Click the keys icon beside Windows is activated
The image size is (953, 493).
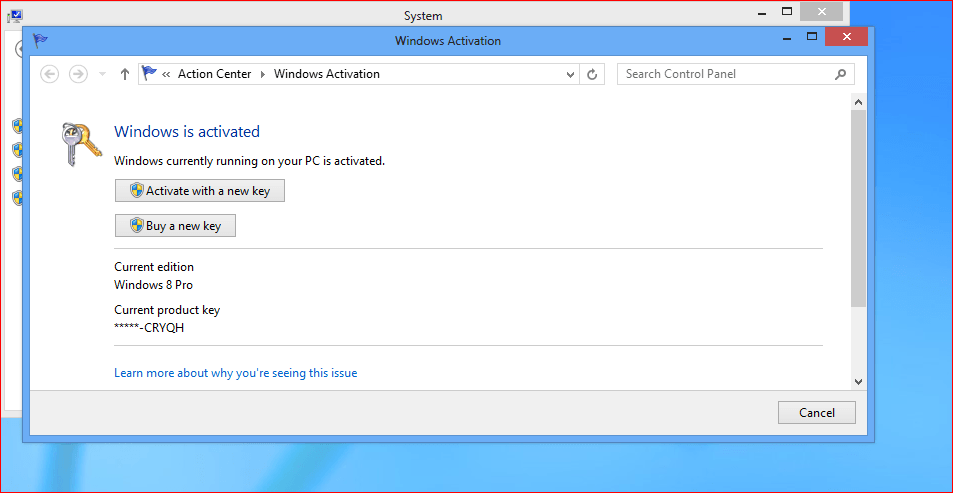pos(81,143)
